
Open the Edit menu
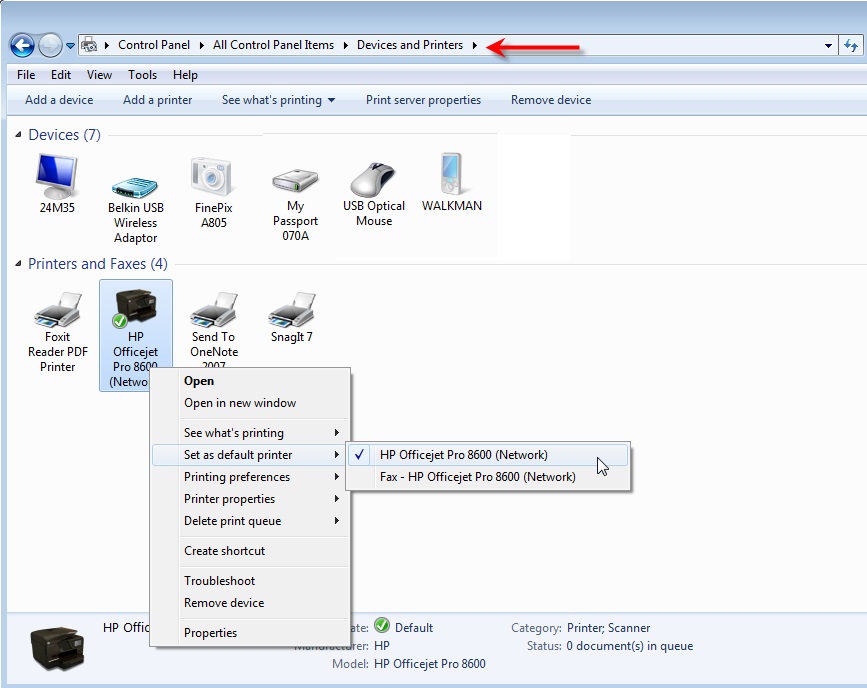(x=61, y=75)
